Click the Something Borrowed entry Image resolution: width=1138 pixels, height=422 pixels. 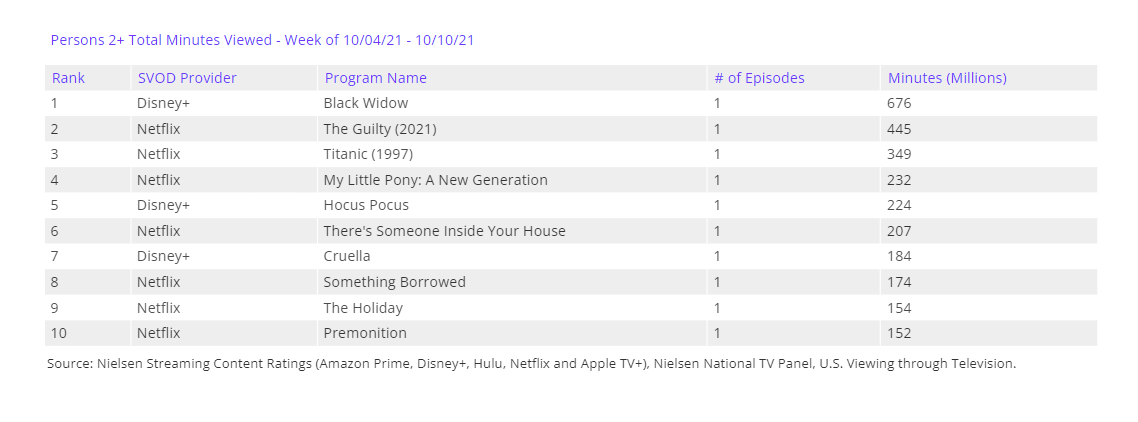pos(394,282)
